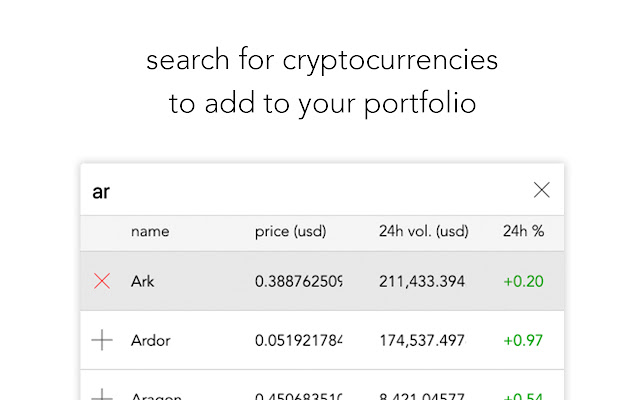The height and width of the screenshot is (400, 640).
Task: Clear the search field with the X icon
Action: pyautogui.click(x=542, y=190)
